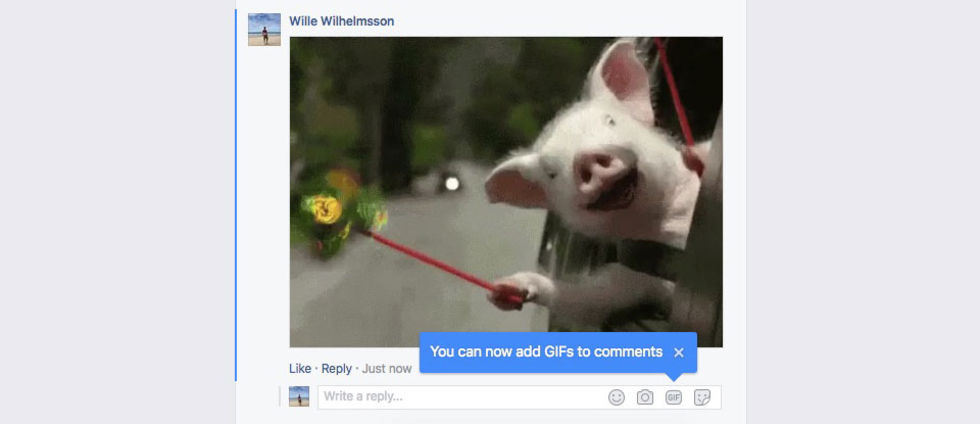The width and height of the screenshot is (980, 424).
Task: Open the sticker picker icon
Action: pyautogui.click(x=702, y=397)
